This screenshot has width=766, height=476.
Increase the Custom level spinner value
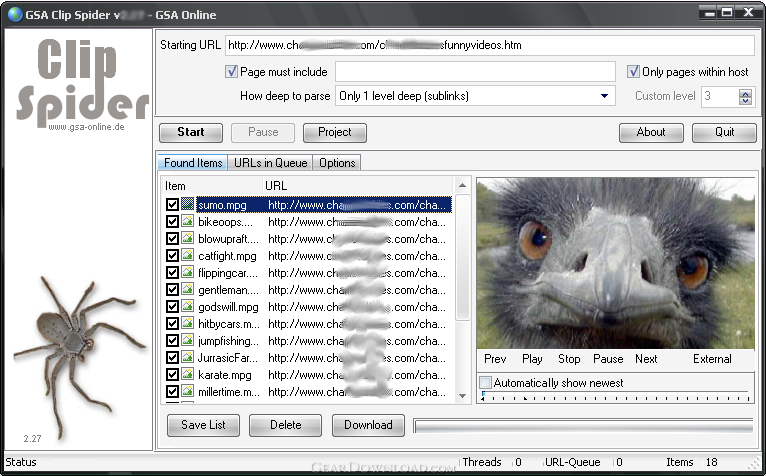coord(745,92)
